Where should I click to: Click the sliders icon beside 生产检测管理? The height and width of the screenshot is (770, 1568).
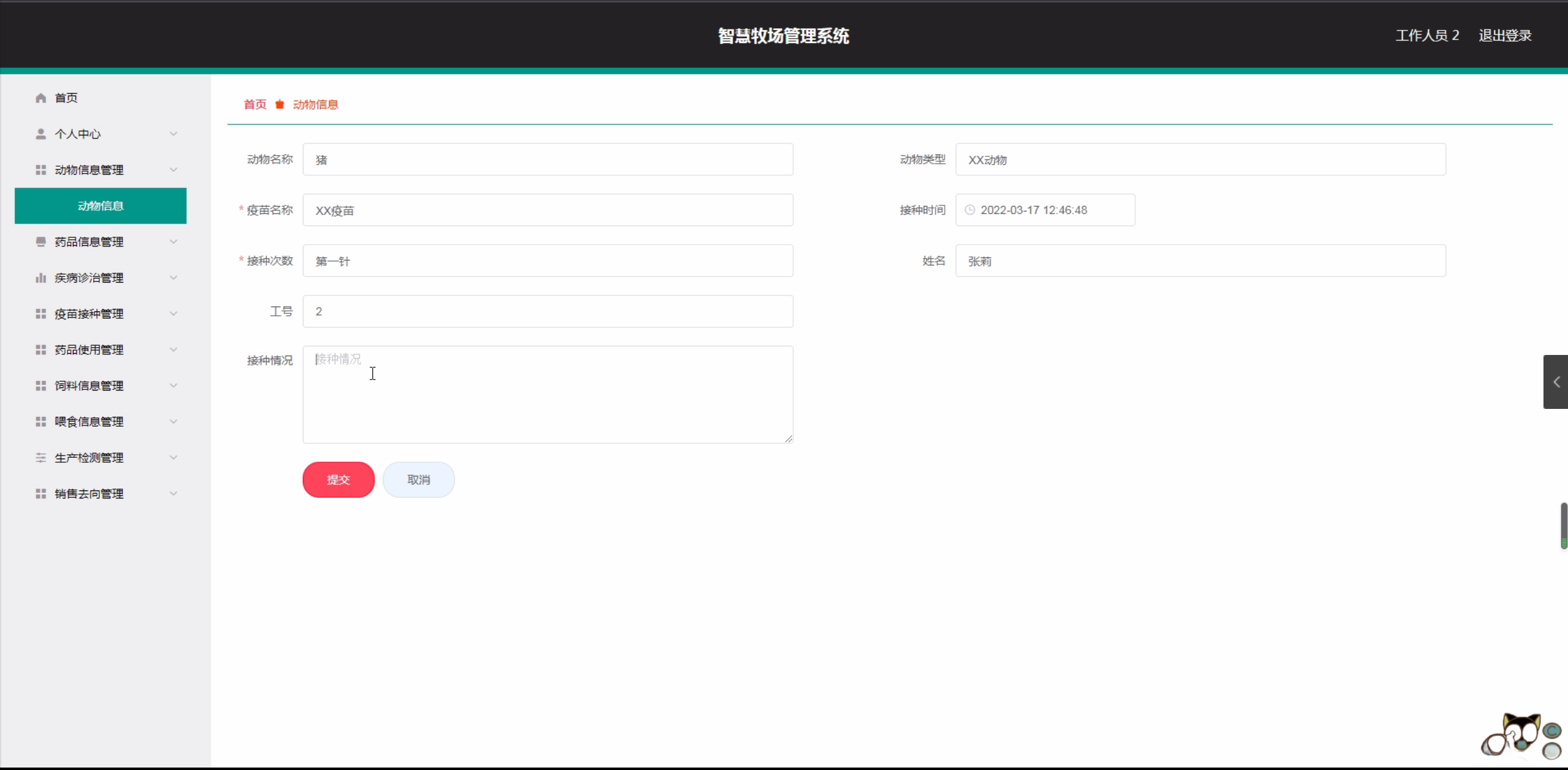click(40, 457)
